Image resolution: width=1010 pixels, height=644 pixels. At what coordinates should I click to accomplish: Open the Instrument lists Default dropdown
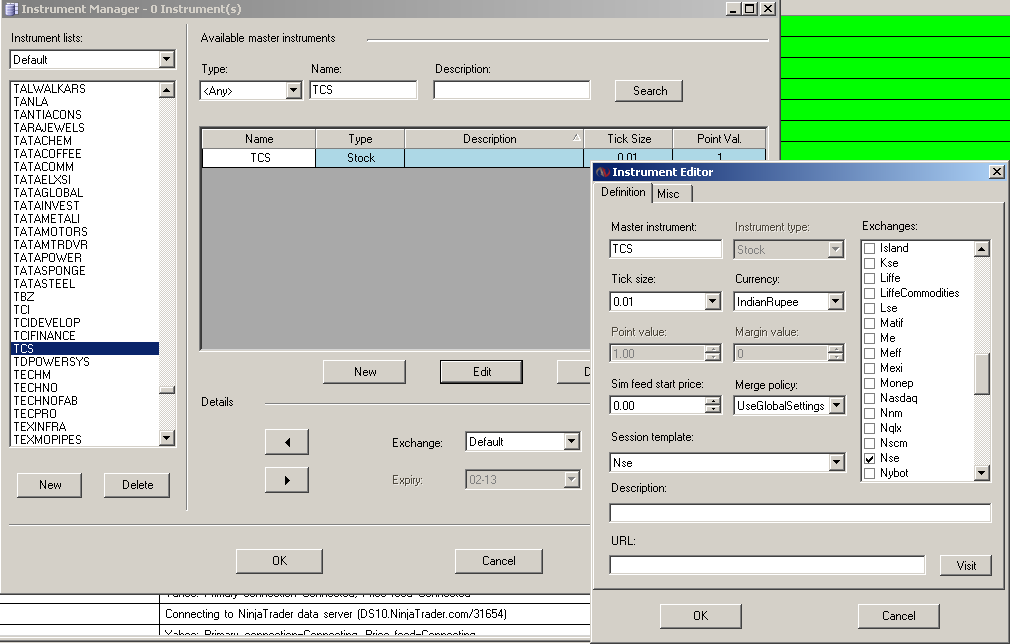[x=166, y=59]
